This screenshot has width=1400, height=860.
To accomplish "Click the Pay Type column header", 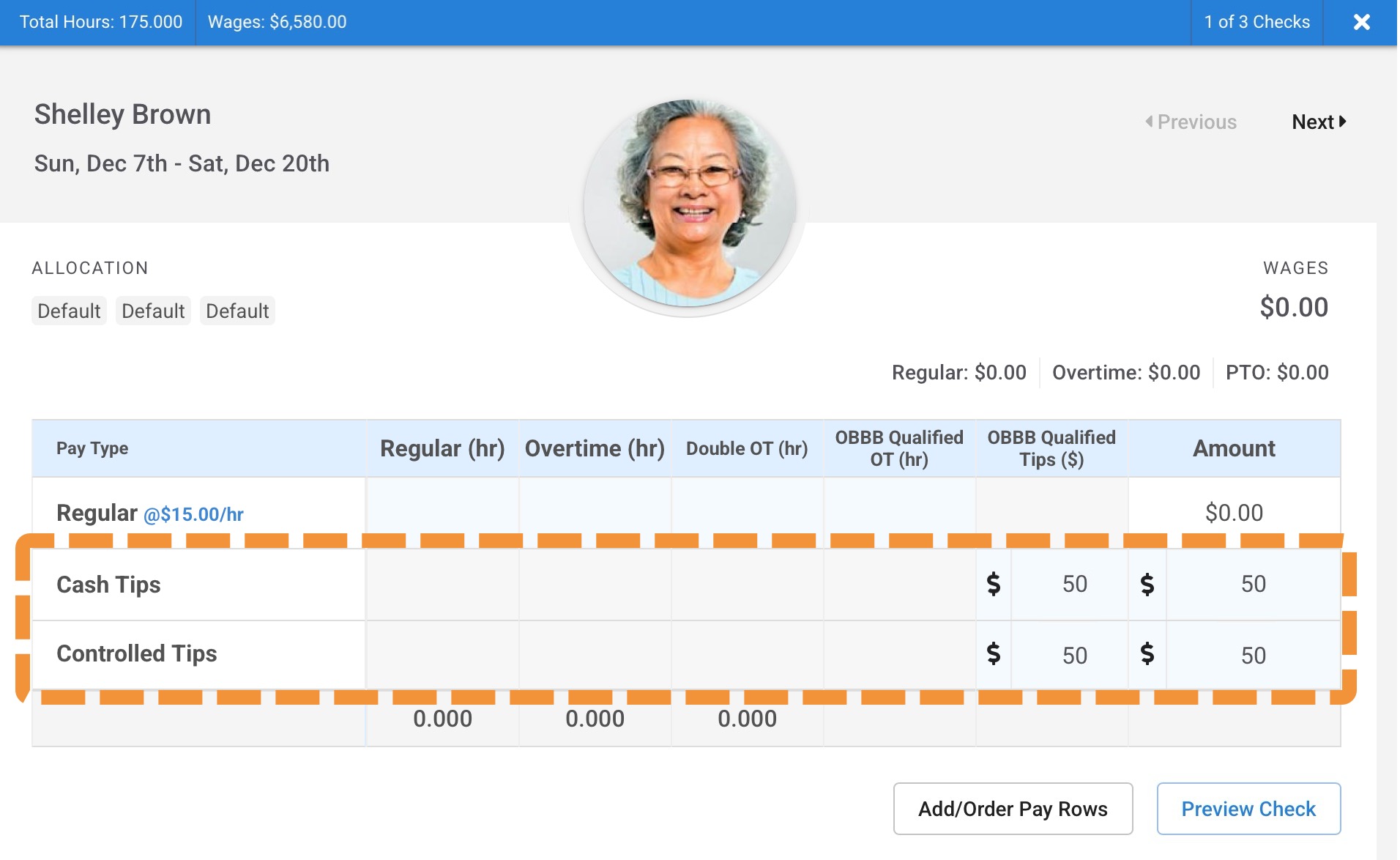I will coord(92,448).
